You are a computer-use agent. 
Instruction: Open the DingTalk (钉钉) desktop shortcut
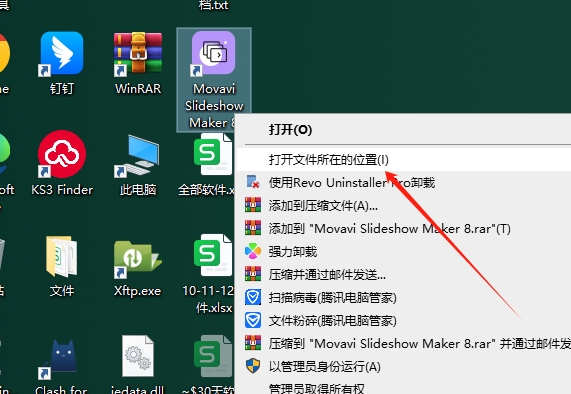[x=62, y=54]
